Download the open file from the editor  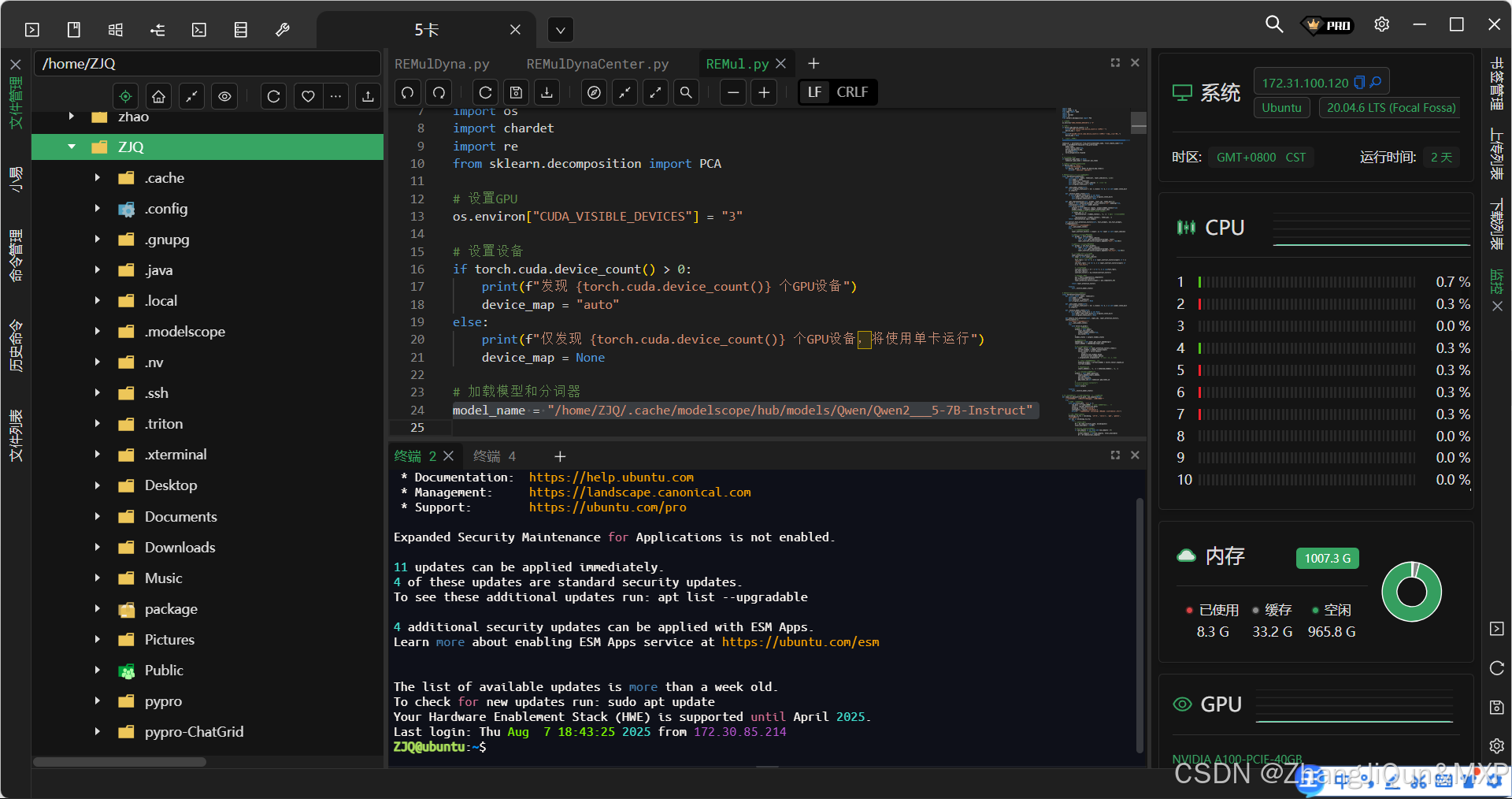(x=547, y=92)
